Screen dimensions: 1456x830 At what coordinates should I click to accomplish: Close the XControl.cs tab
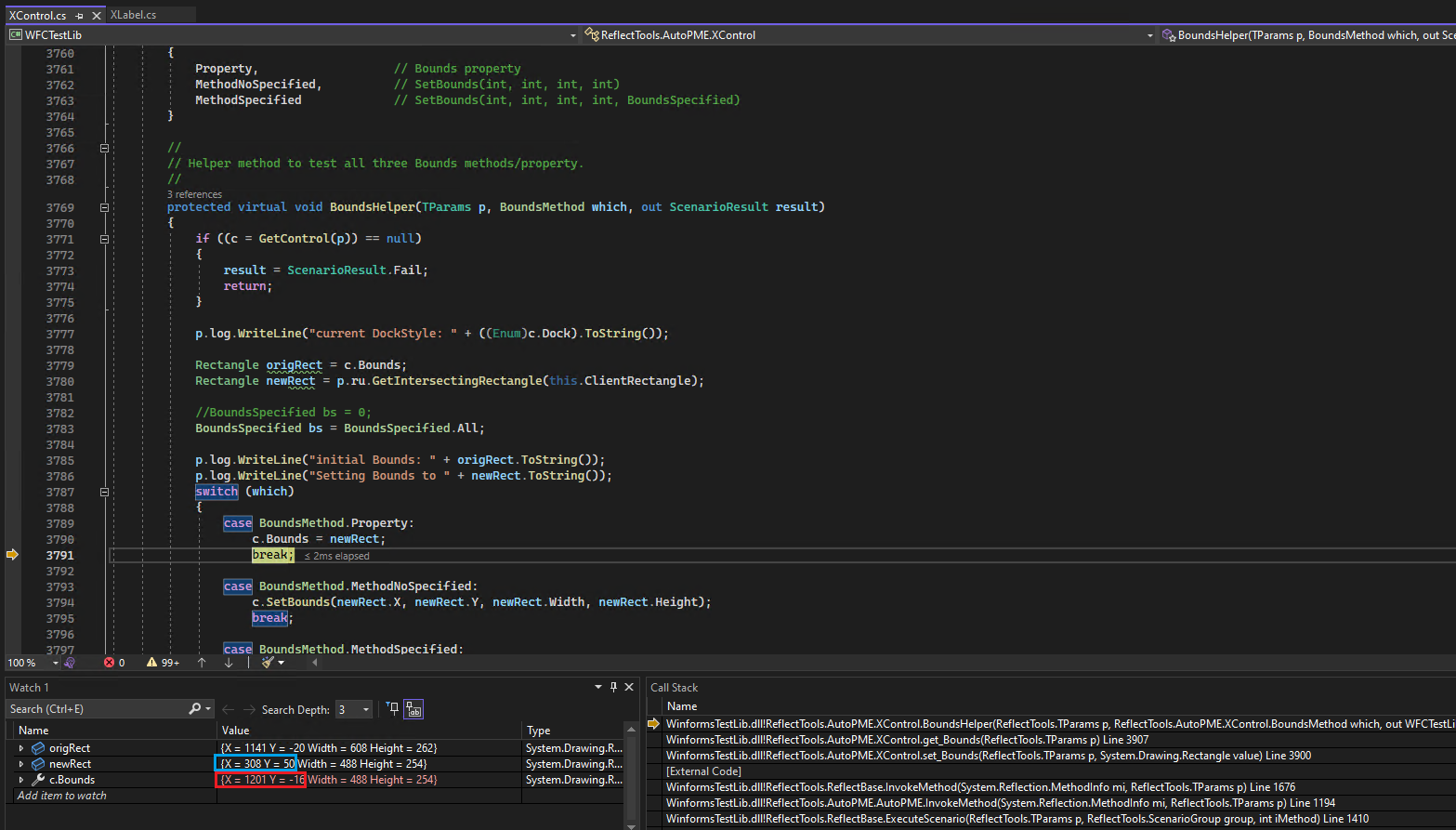click(96, 16)
